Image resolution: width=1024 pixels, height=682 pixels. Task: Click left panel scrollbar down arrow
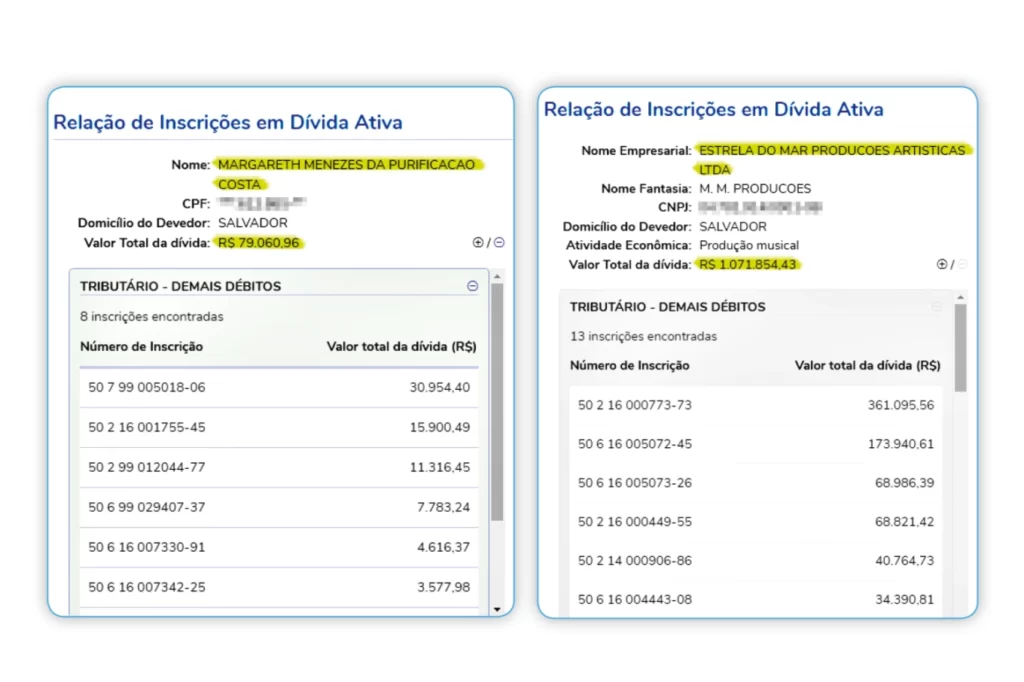(x=498, y=608)
